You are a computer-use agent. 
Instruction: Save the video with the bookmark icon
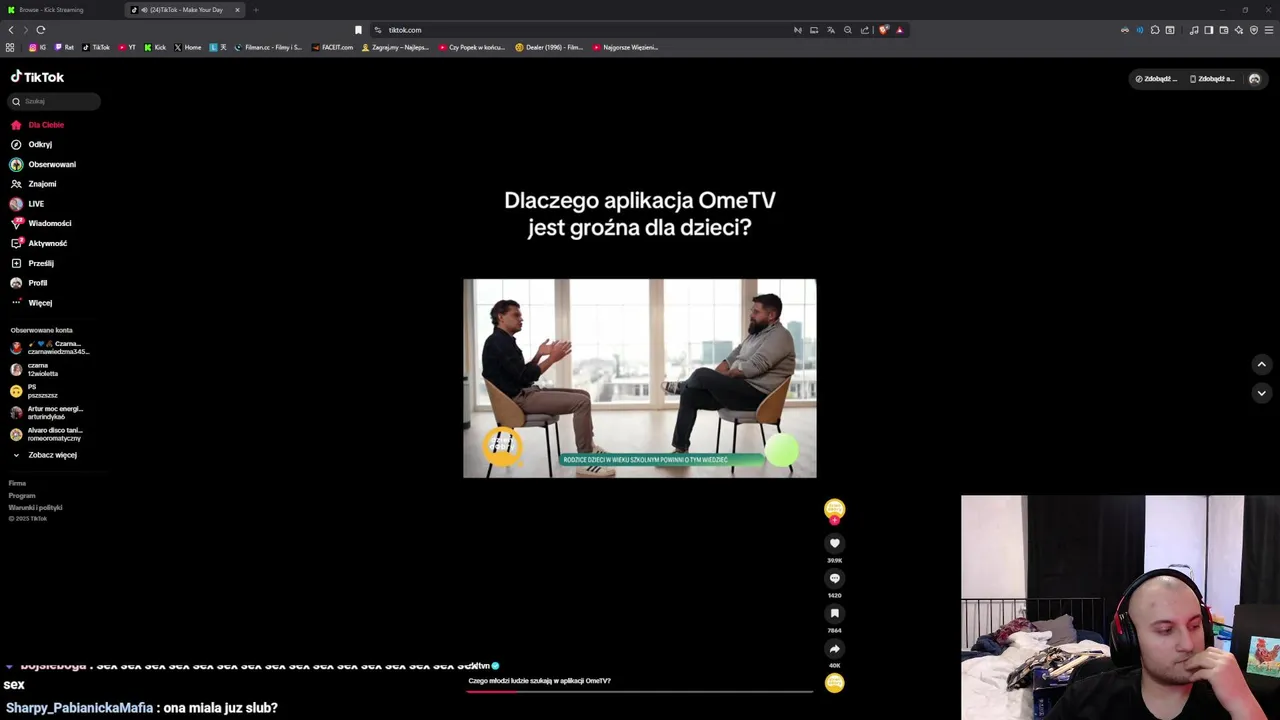pos(834,613)
